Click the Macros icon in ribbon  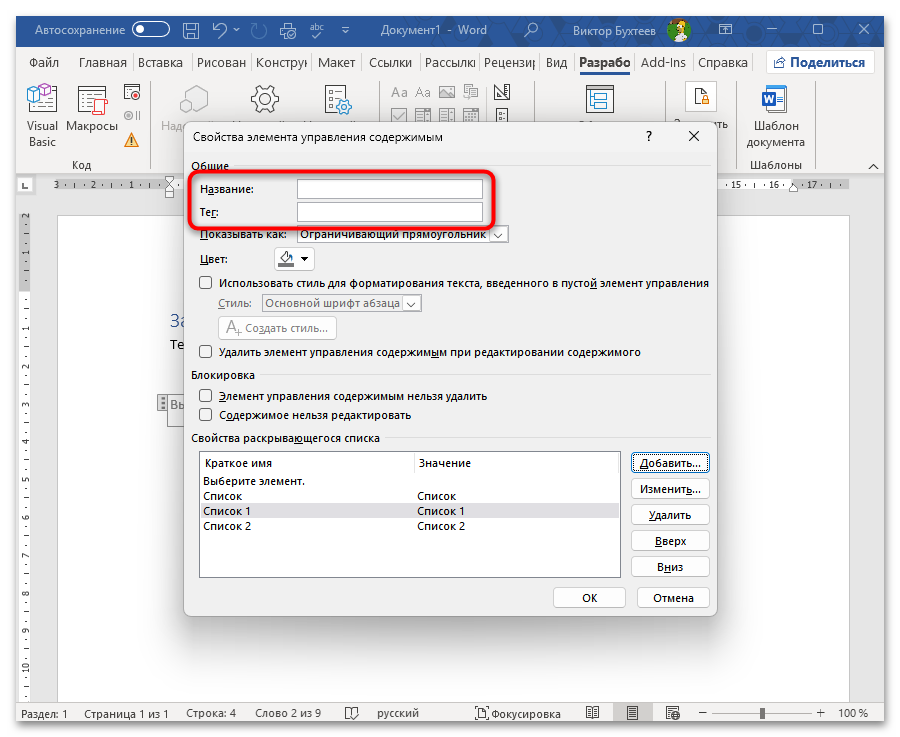92,110
